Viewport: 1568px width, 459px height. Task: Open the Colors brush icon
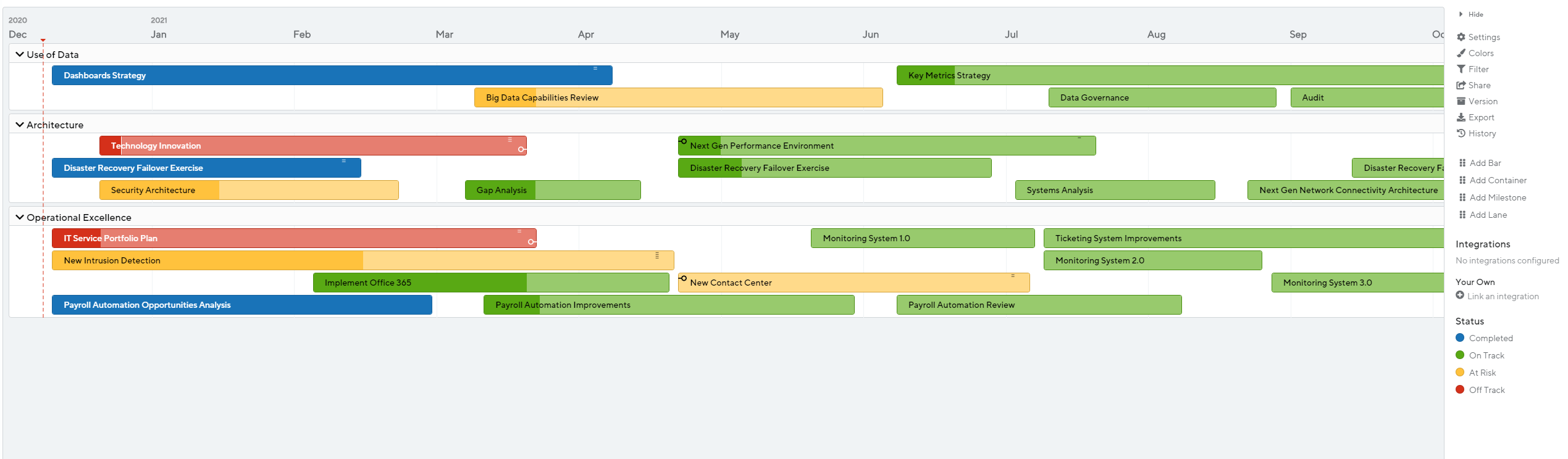[x=1461, y=53]
